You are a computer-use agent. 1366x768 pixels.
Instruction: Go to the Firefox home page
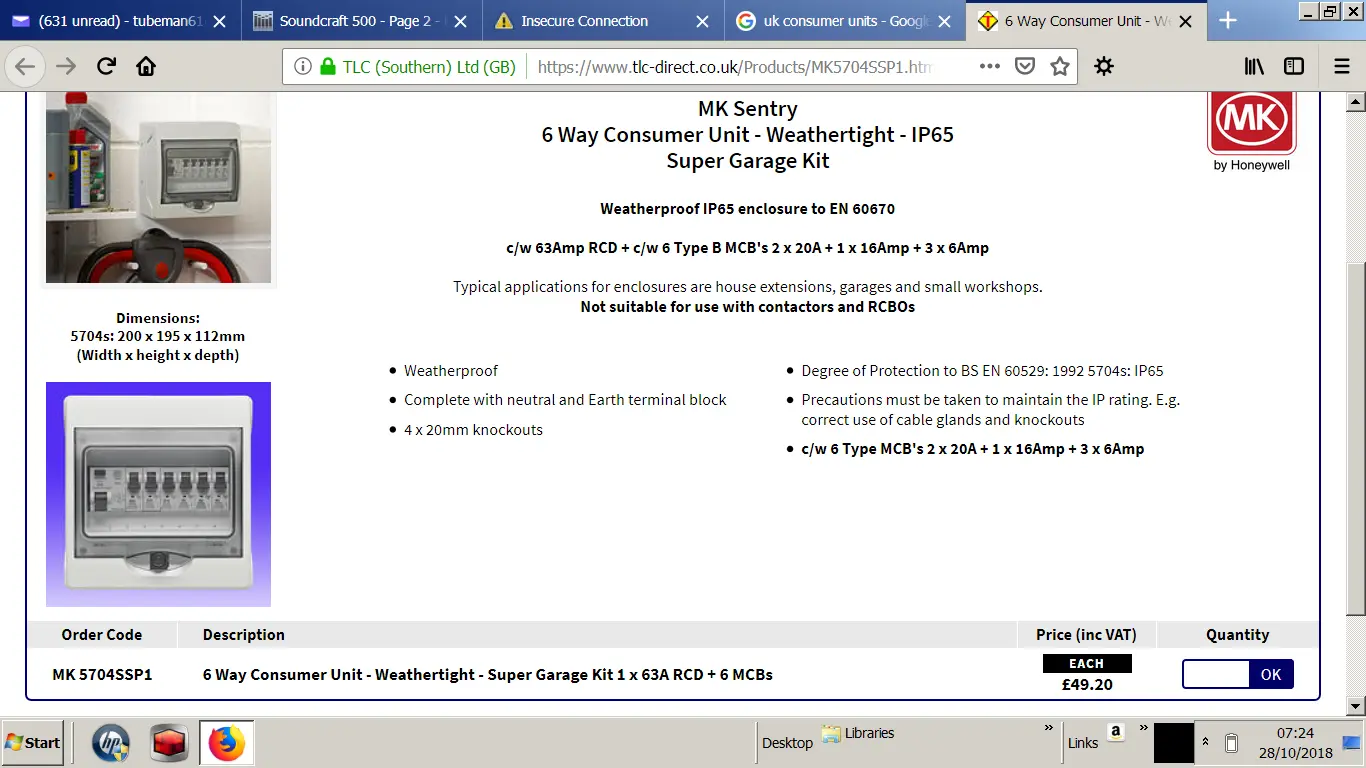tap(146, 67)
